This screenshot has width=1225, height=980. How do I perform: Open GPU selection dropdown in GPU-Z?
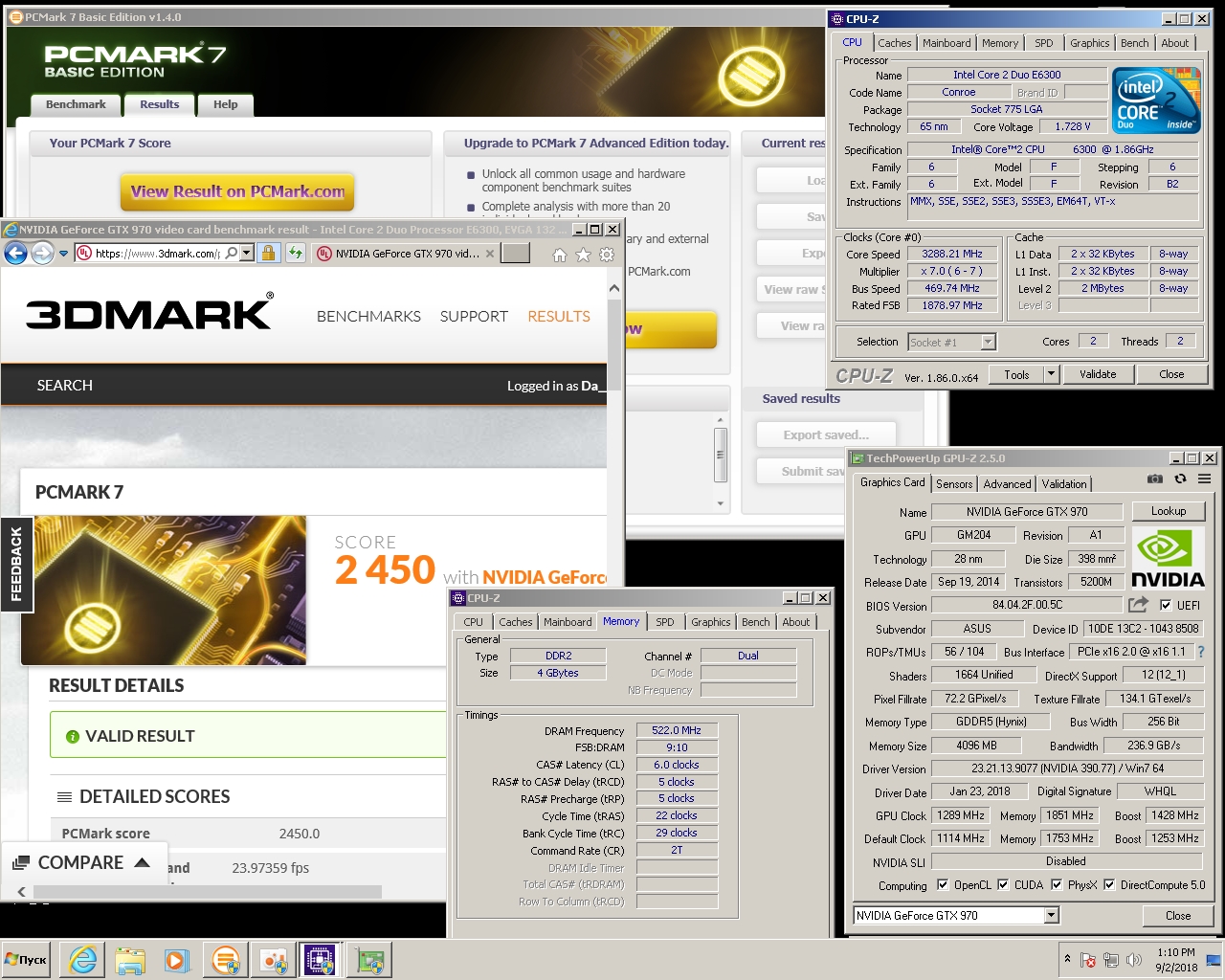(1051, 916)
